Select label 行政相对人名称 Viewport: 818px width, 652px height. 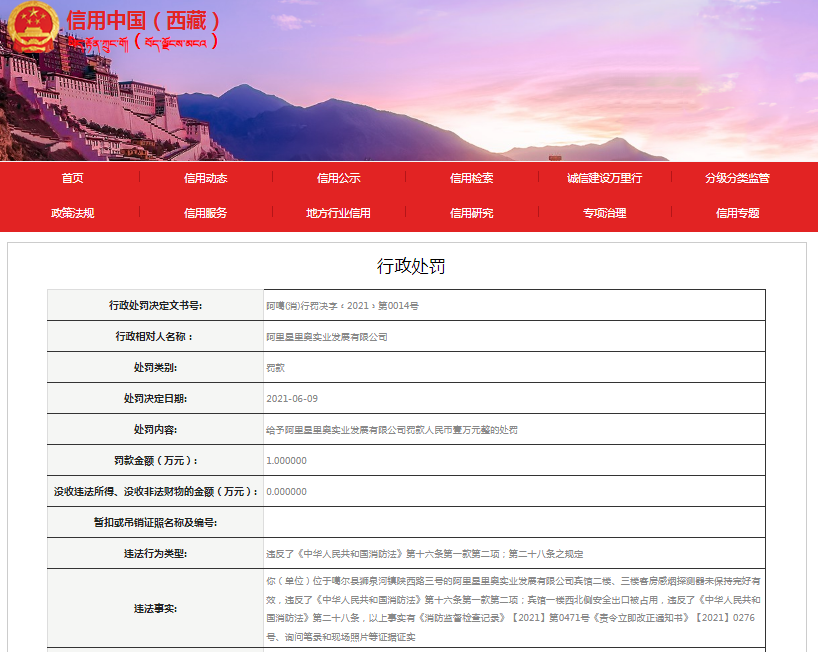pos(155,337)
